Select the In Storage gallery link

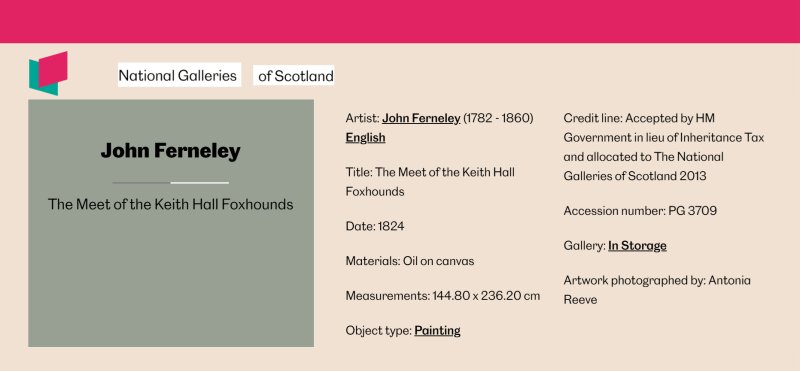(x=637, y=246)
